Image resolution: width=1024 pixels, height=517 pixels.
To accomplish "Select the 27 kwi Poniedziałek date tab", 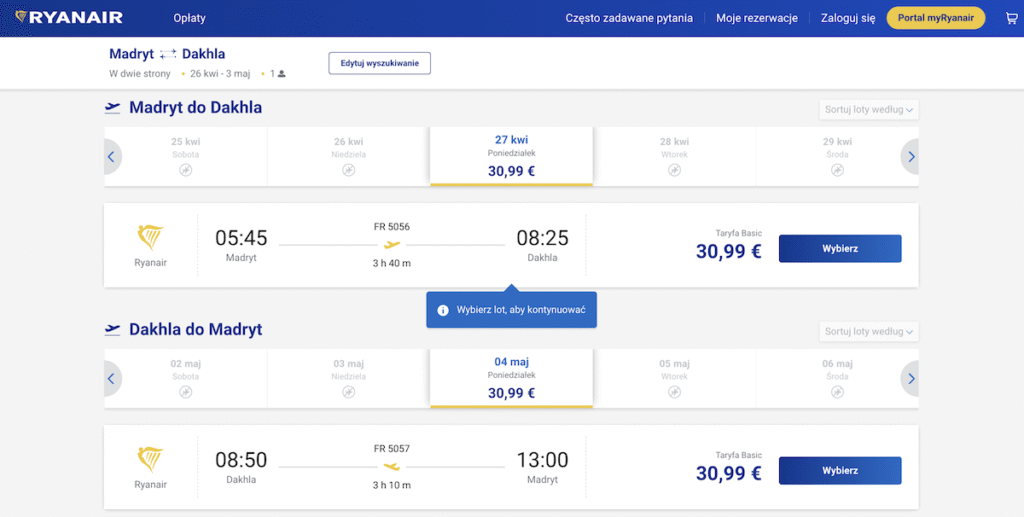I will [511, 156].
